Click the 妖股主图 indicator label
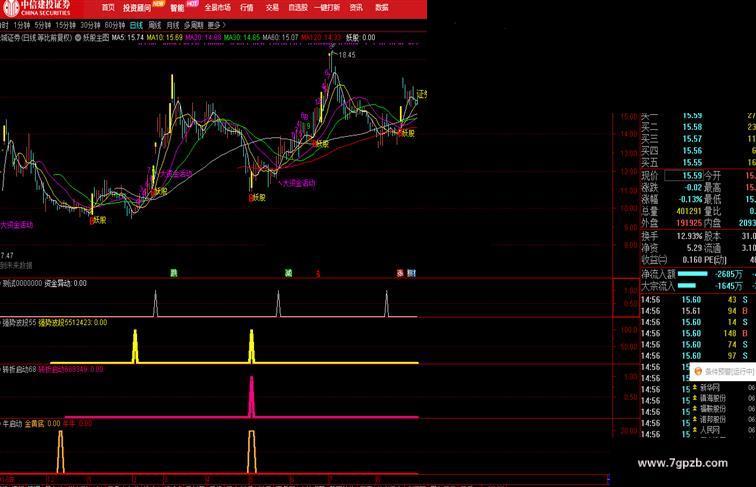Viewport: 756px width, 487px height. coord(96,38)
